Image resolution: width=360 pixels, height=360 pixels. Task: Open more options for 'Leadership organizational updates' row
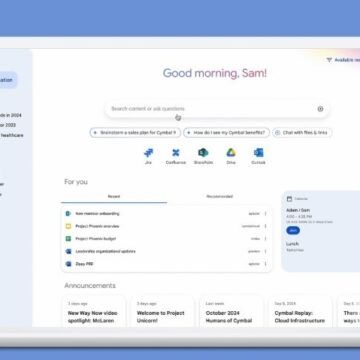[266, 251]
